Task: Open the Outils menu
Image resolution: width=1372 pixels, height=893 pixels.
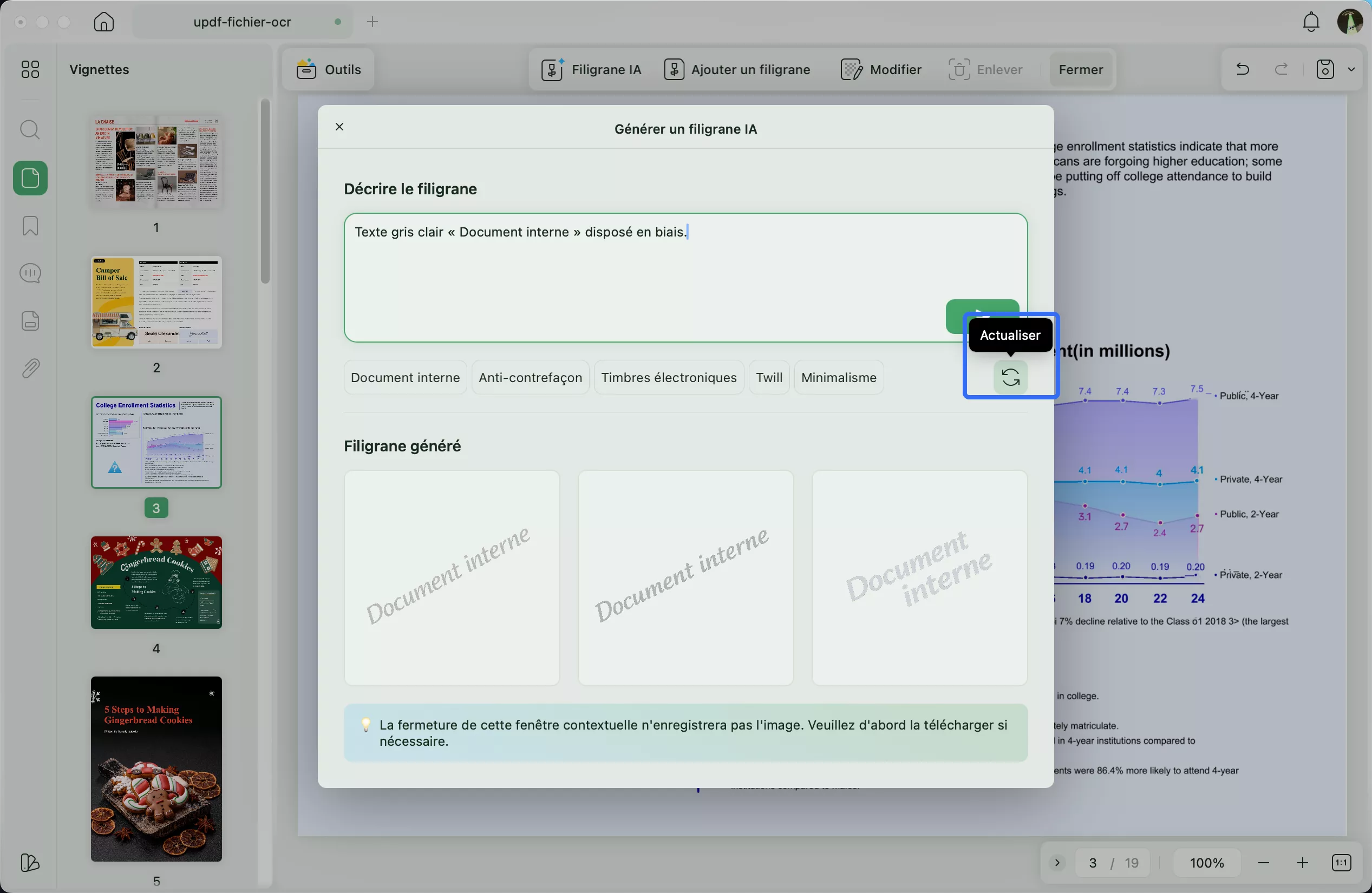Action: pyautogui.click(x=329, y=70)
